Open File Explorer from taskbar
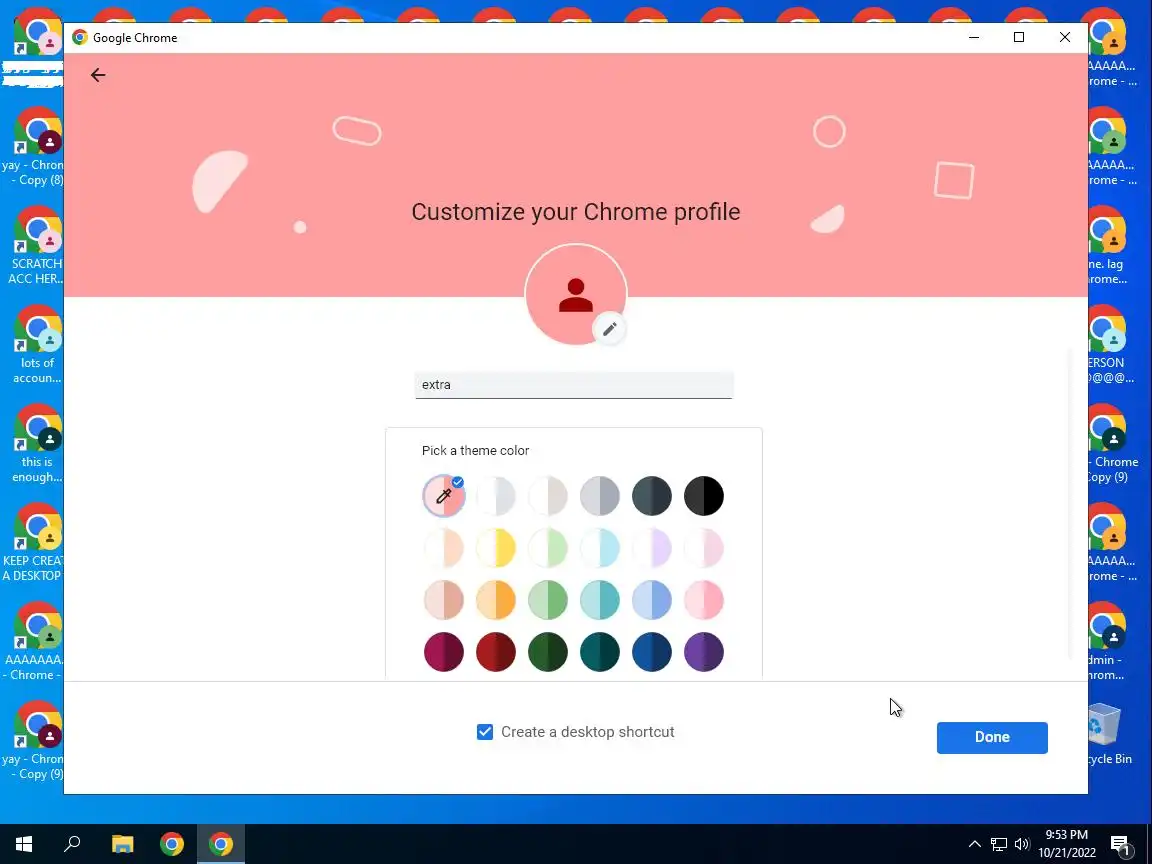Image resolution: width=1152 pixels, height=864 pixels. tap(123, 843)
